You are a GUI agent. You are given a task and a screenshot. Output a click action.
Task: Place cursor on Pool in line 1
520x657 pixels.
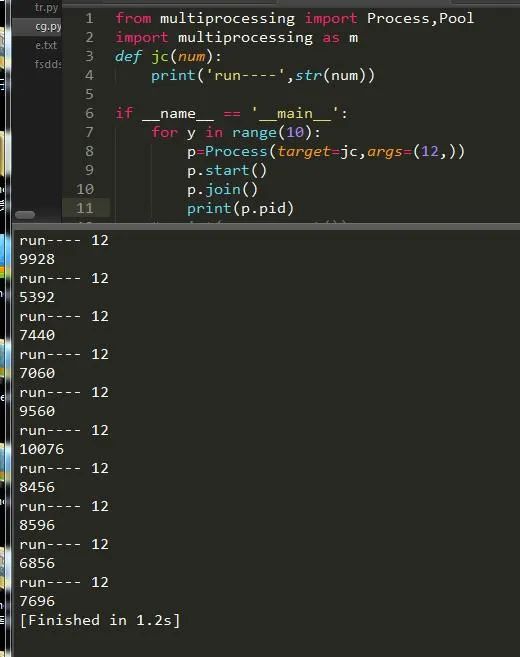coord(456,18)
